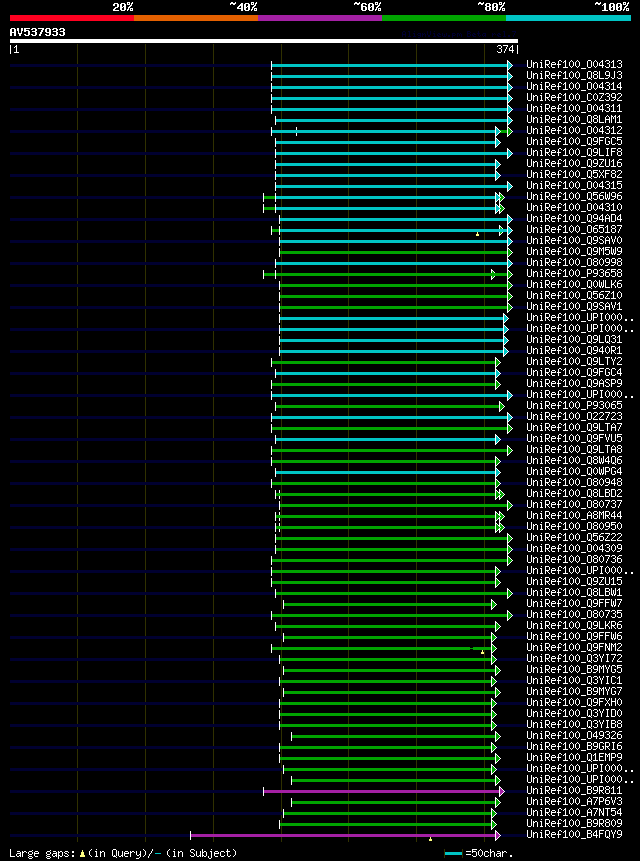Select the AV537933 query name
This screenshot has height=861, width=640.
pyautogui.click(x=37, y=32)
